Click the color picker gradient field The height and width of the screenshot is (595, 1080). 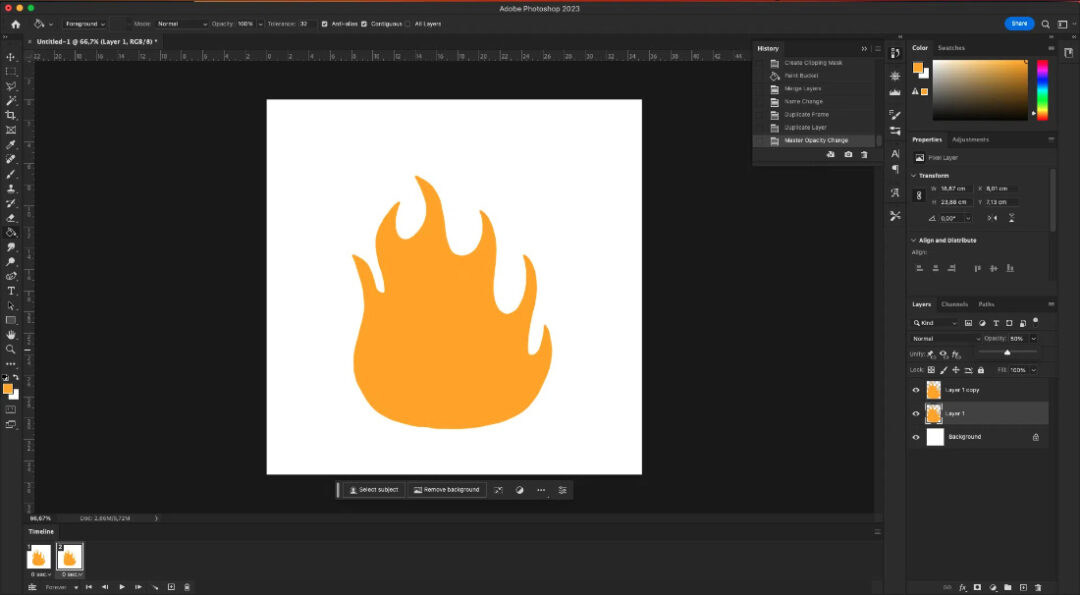(980, 90)
